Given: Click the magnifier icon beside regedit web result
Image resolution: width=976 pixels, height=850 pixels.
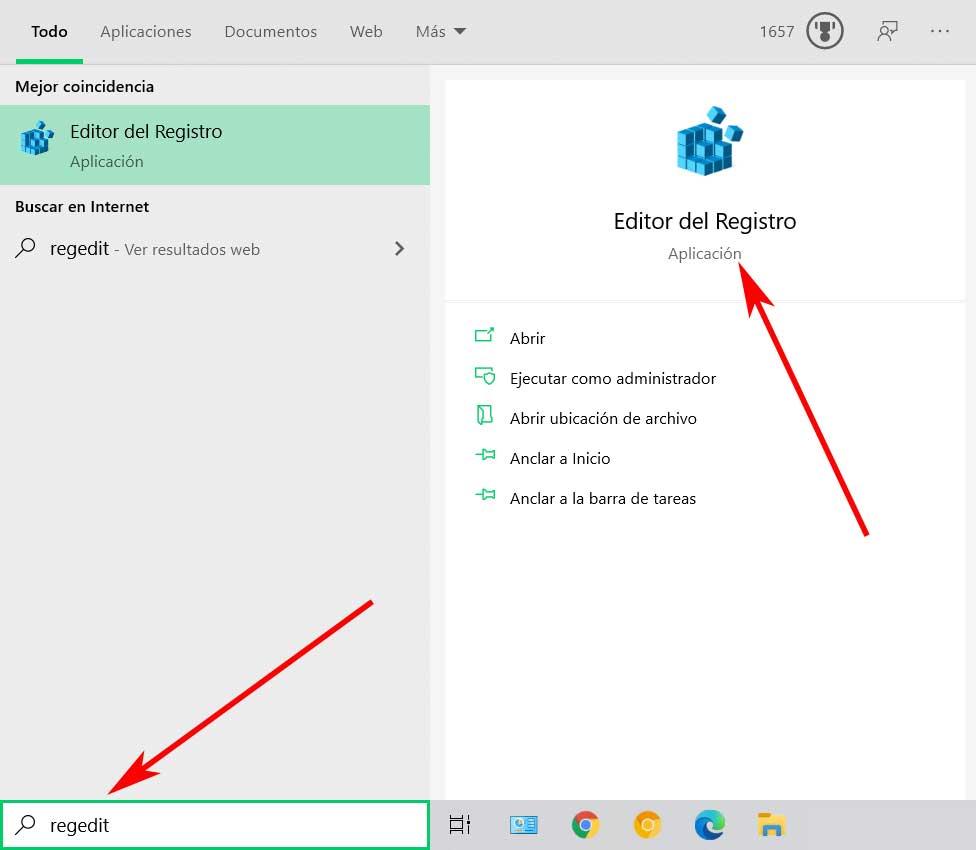Looking at the screenshot, I should pyautogui.click(x=25, y=248).
